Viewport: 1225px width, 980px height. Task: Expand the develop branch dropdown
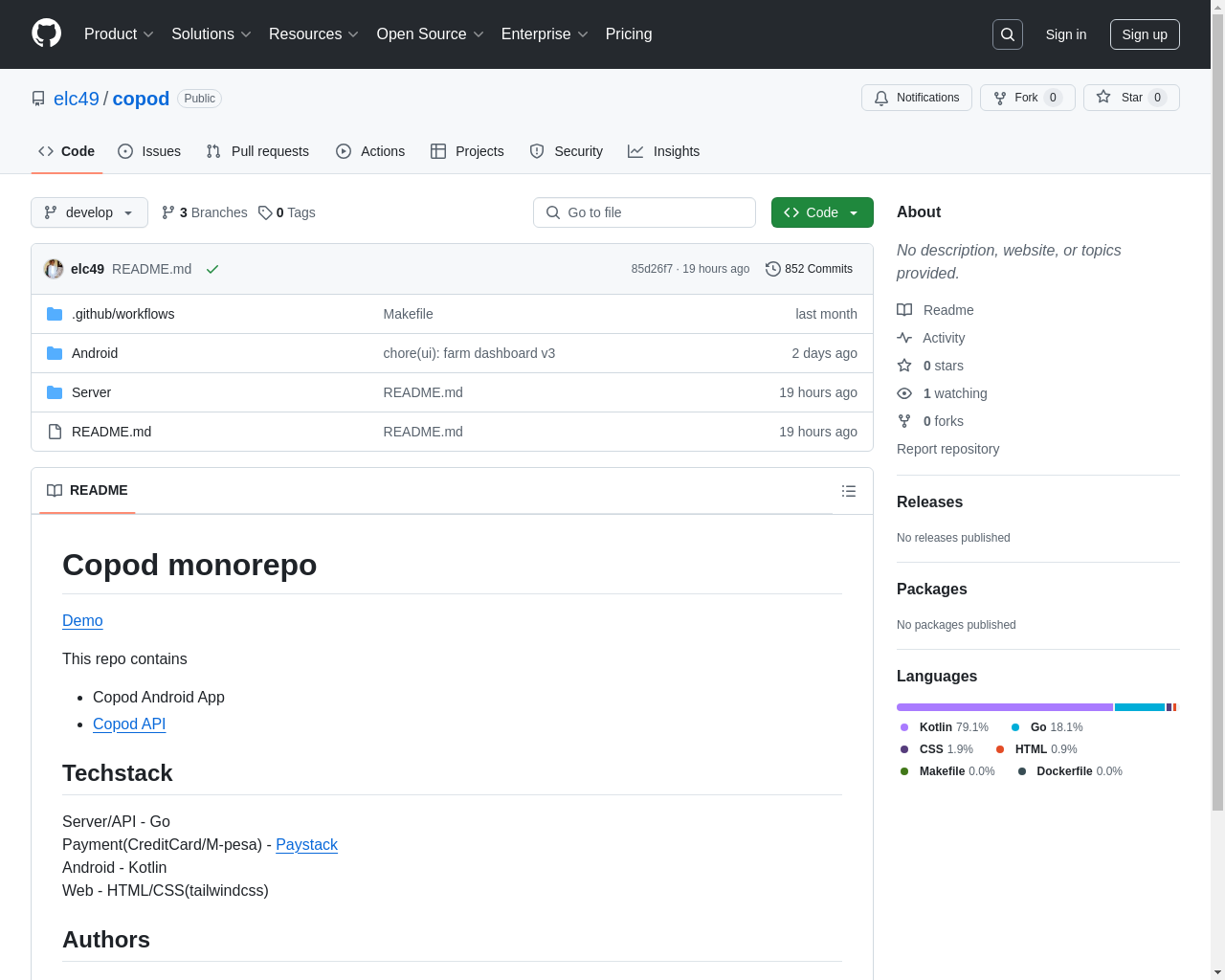[89, 212]
